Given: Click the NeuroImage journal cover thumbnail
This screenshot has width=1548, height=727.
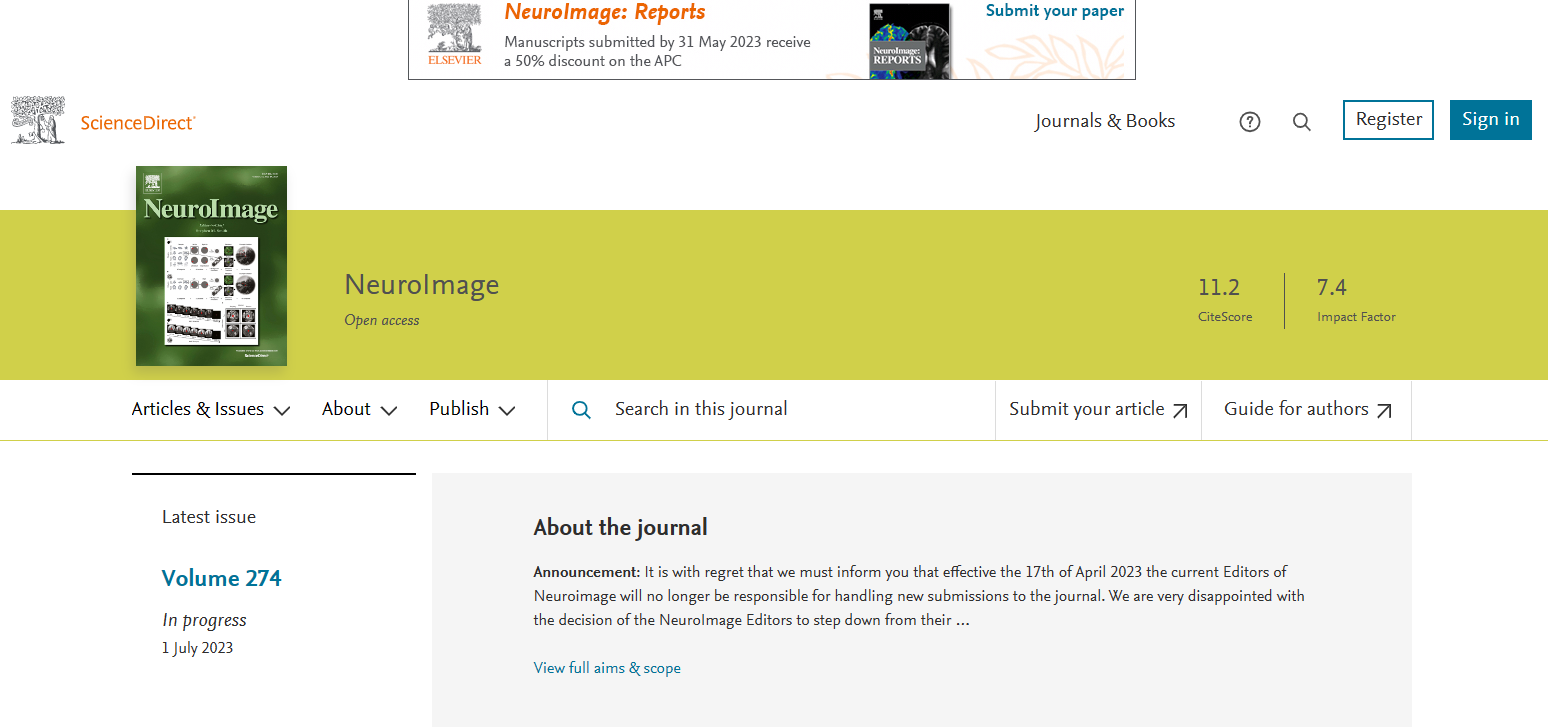Looking at the screenshot, I should (211, 266).
